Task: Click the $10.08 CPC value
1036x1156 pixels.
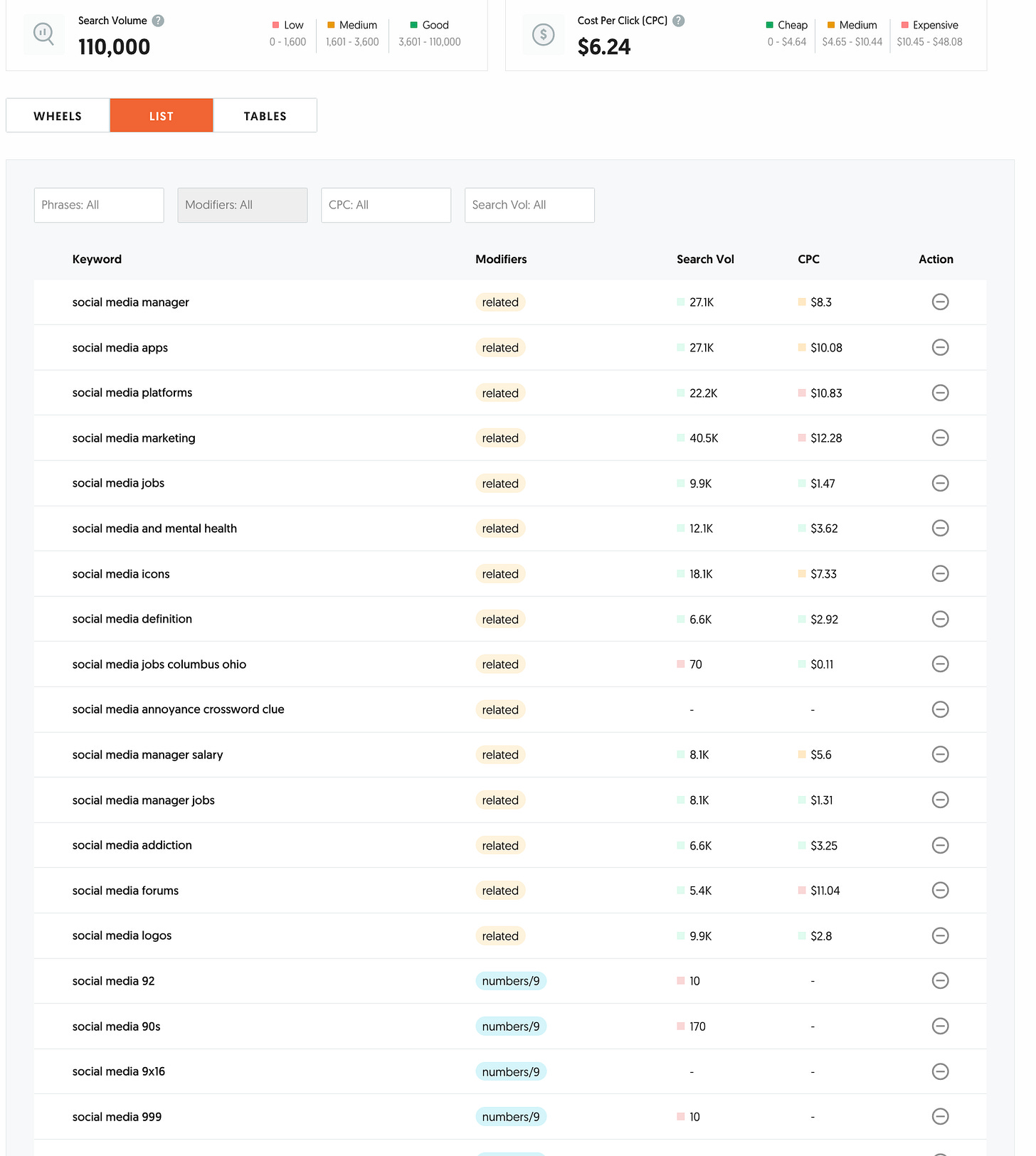Action: tap(826, 348)
